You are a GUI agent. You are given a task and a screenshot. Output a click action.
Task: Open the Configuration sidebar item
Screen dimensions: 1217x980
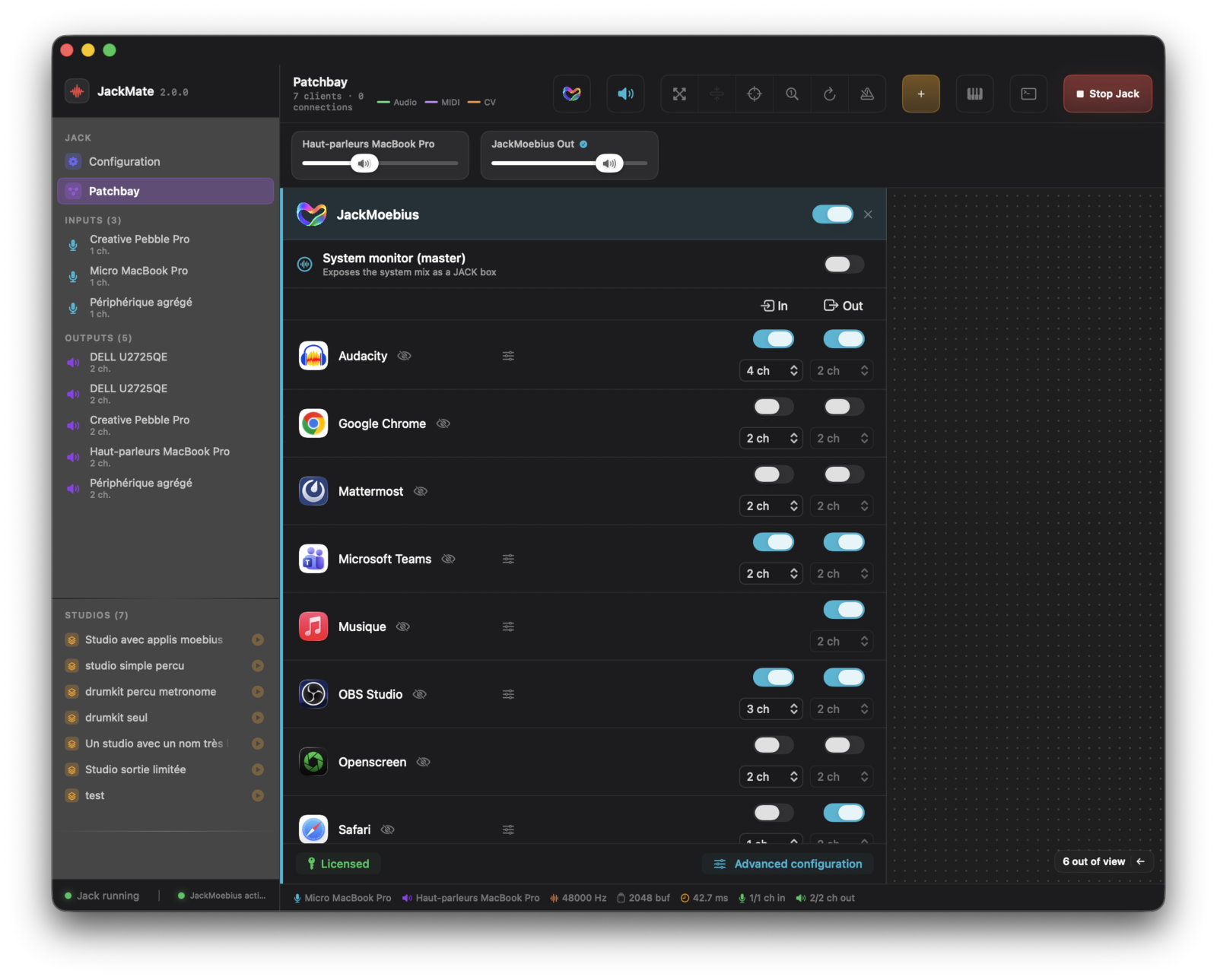165,161
